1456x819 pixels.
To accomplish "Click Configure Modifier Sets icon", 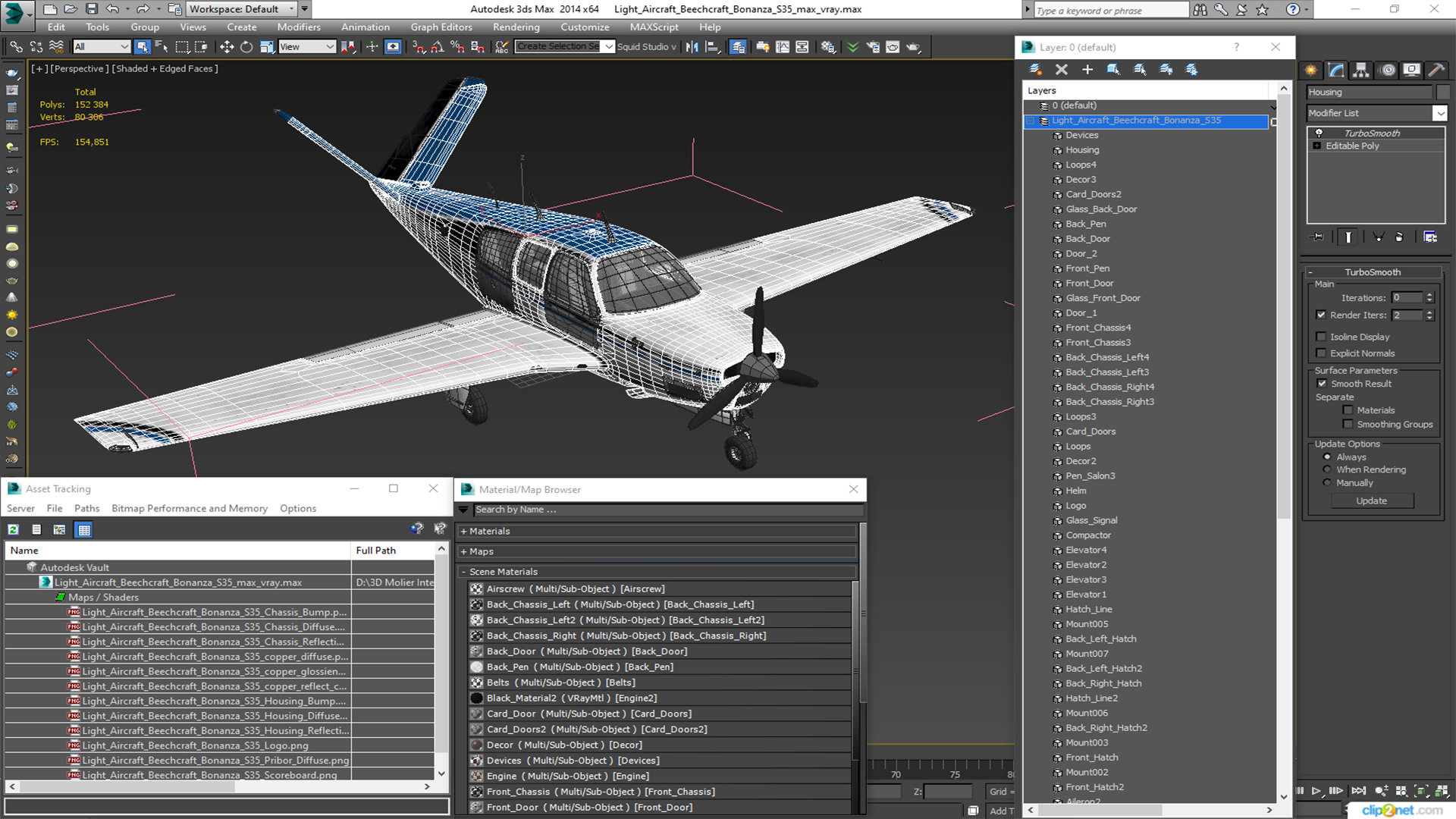I will tap(1430, 237).
